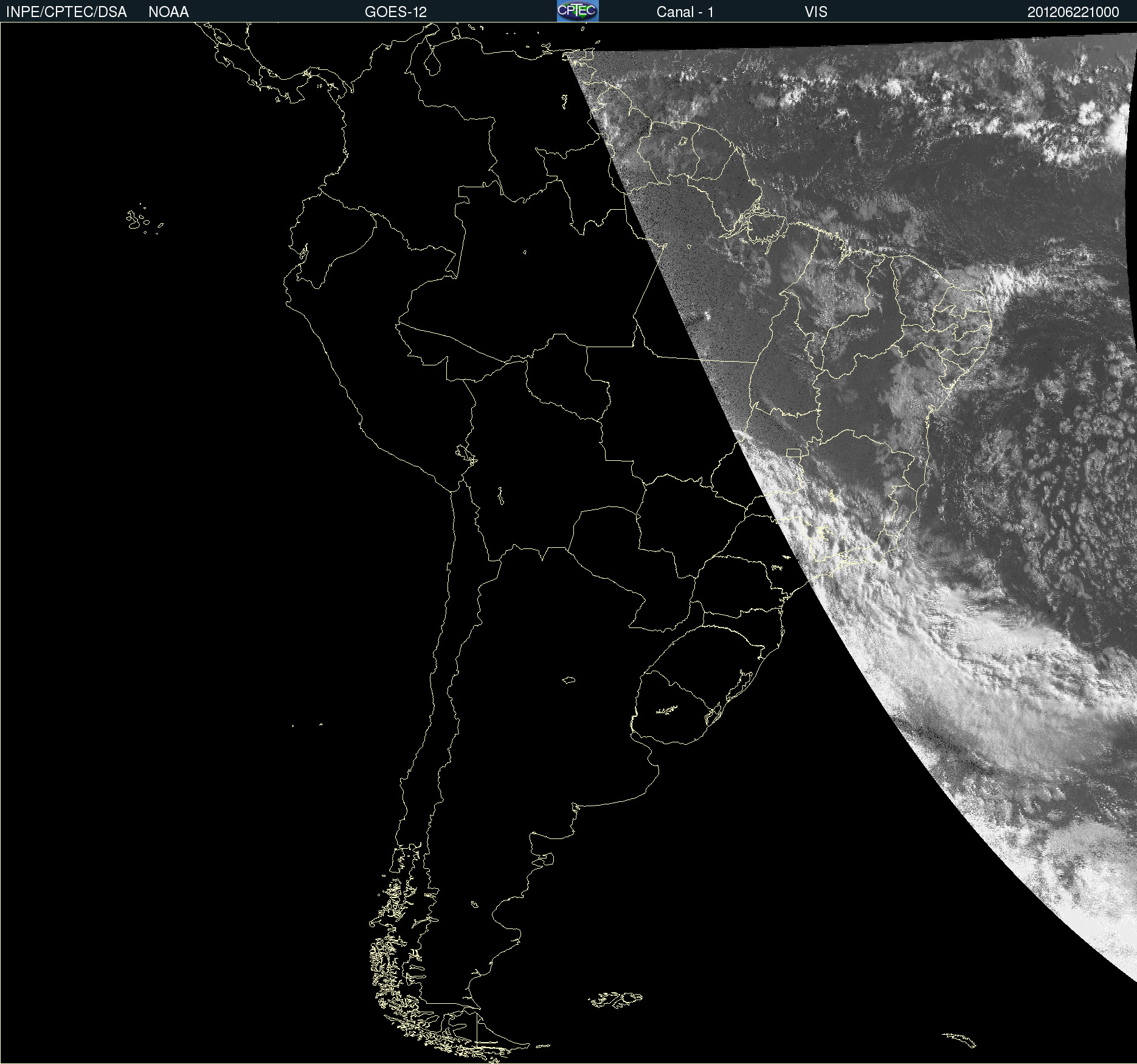Select the GOES-12 satellite label
Image resolution: width=1137 pixels, height=1064 pixels.
click(x=396, y=12)
